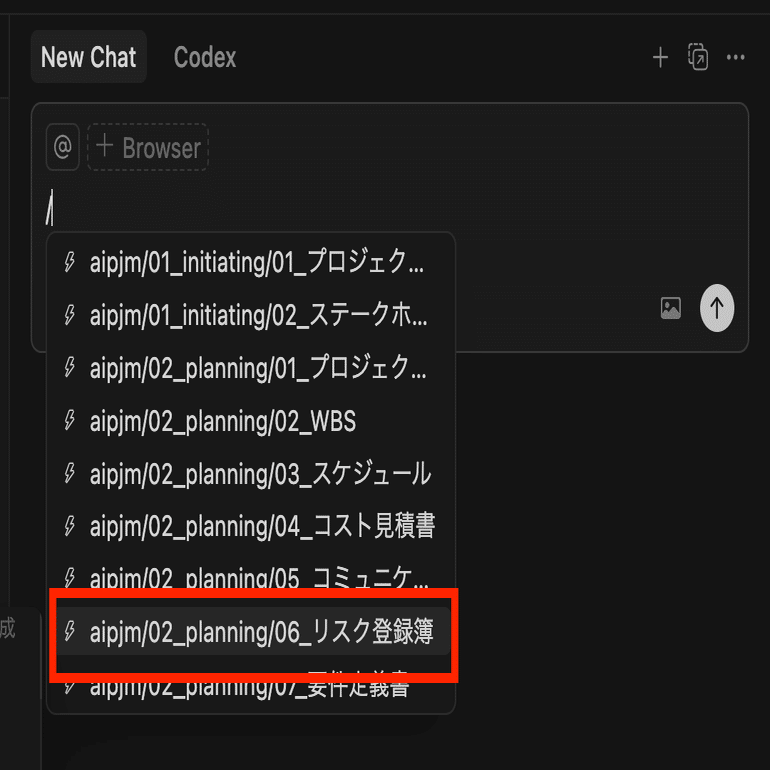Click the image attachment icon
Viewport: 770px width, 770px height.
(670, 308)
